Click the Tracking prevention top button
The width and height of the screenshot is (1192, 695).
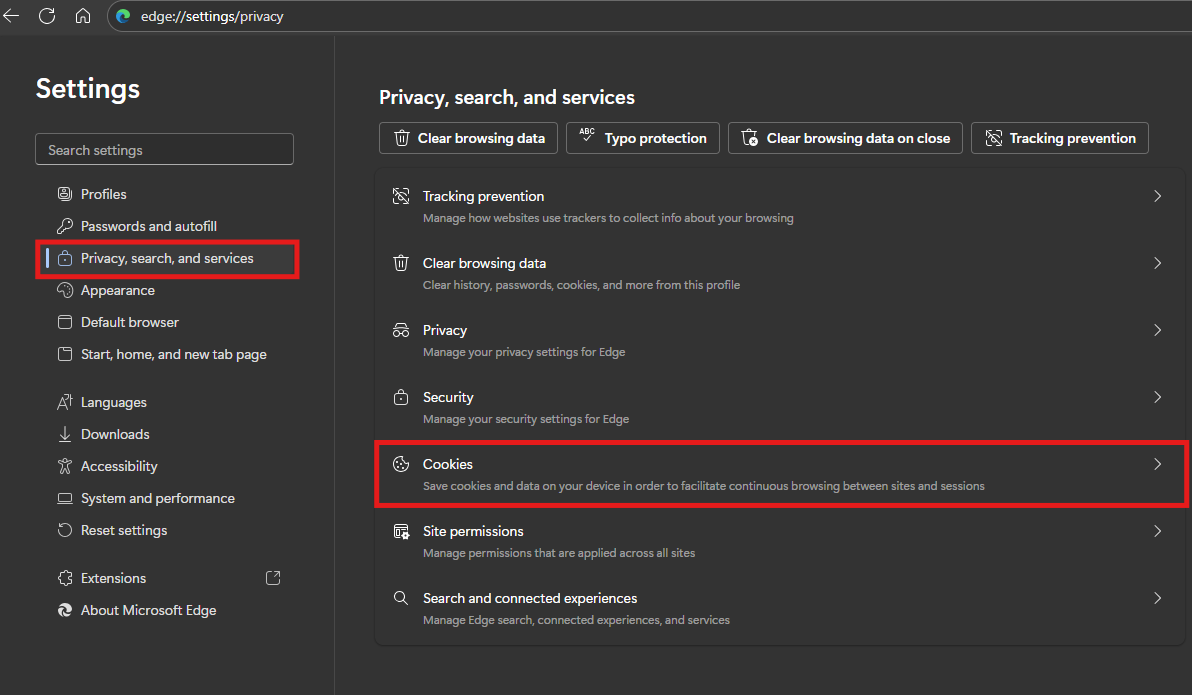1059,138
